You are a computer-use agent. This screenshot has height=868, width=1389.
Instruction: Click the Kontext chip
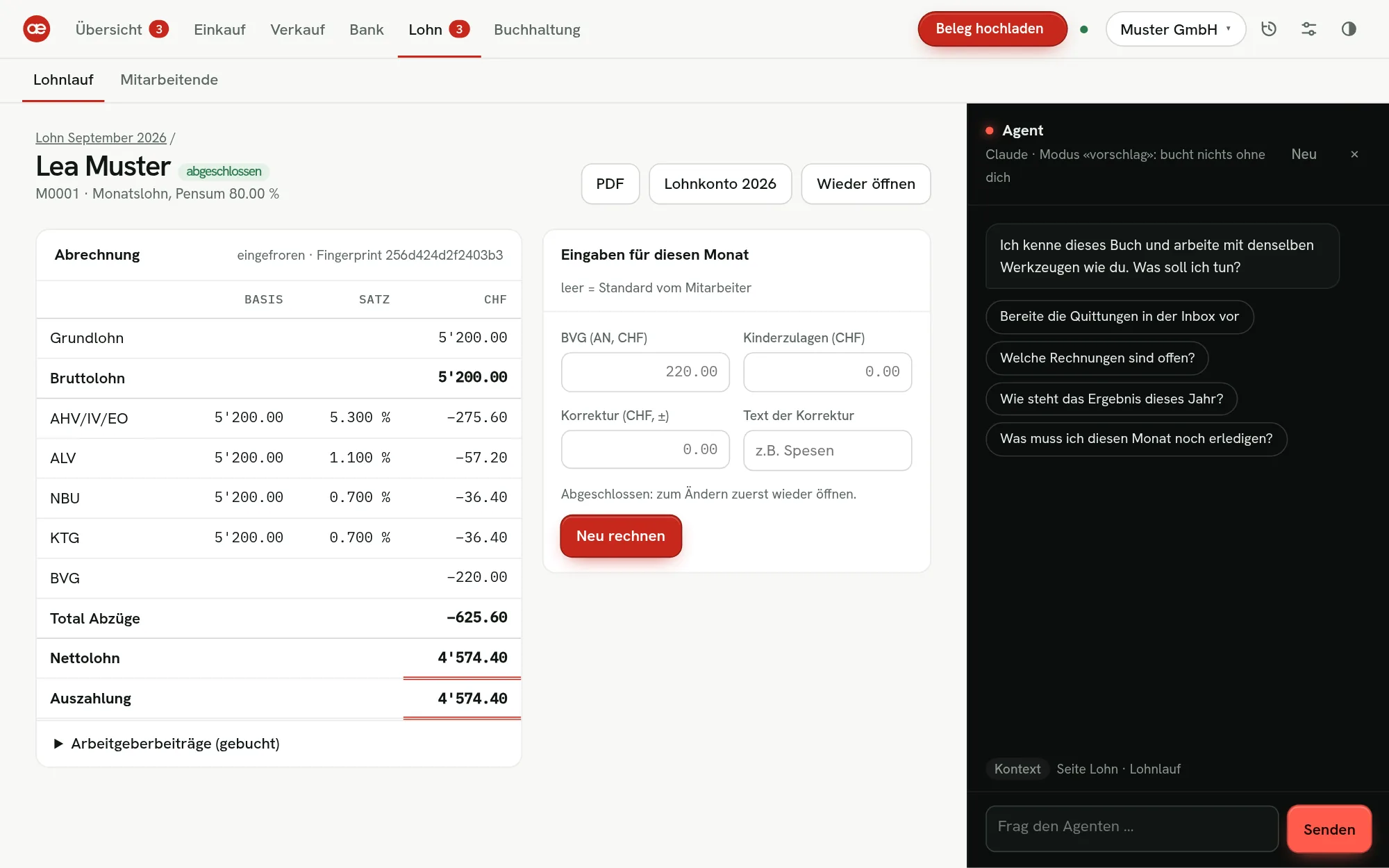(1017, 769)
